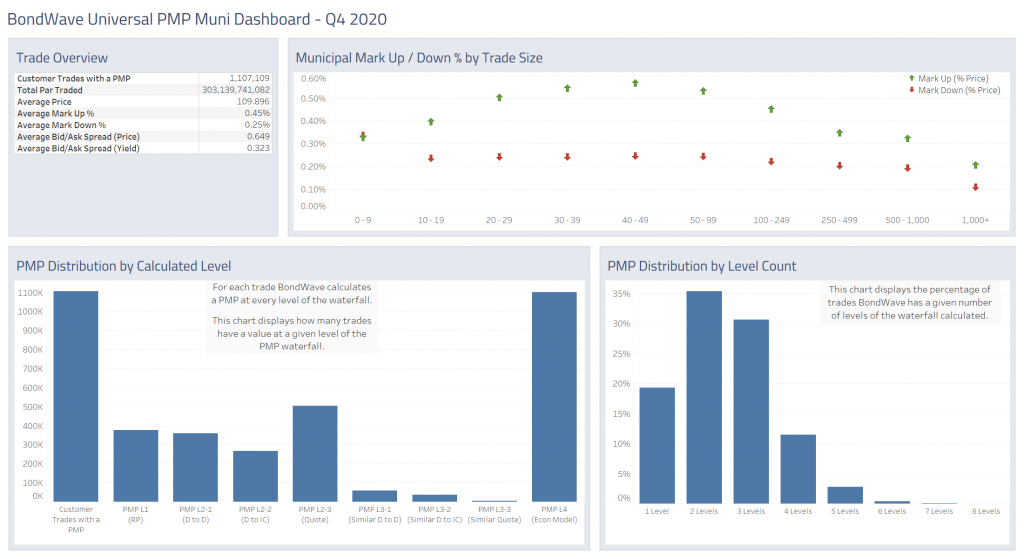Click the Mark Down legend red arrow
The height and width of the screenshot is (559, 1024).
click(x=912, y=89)
